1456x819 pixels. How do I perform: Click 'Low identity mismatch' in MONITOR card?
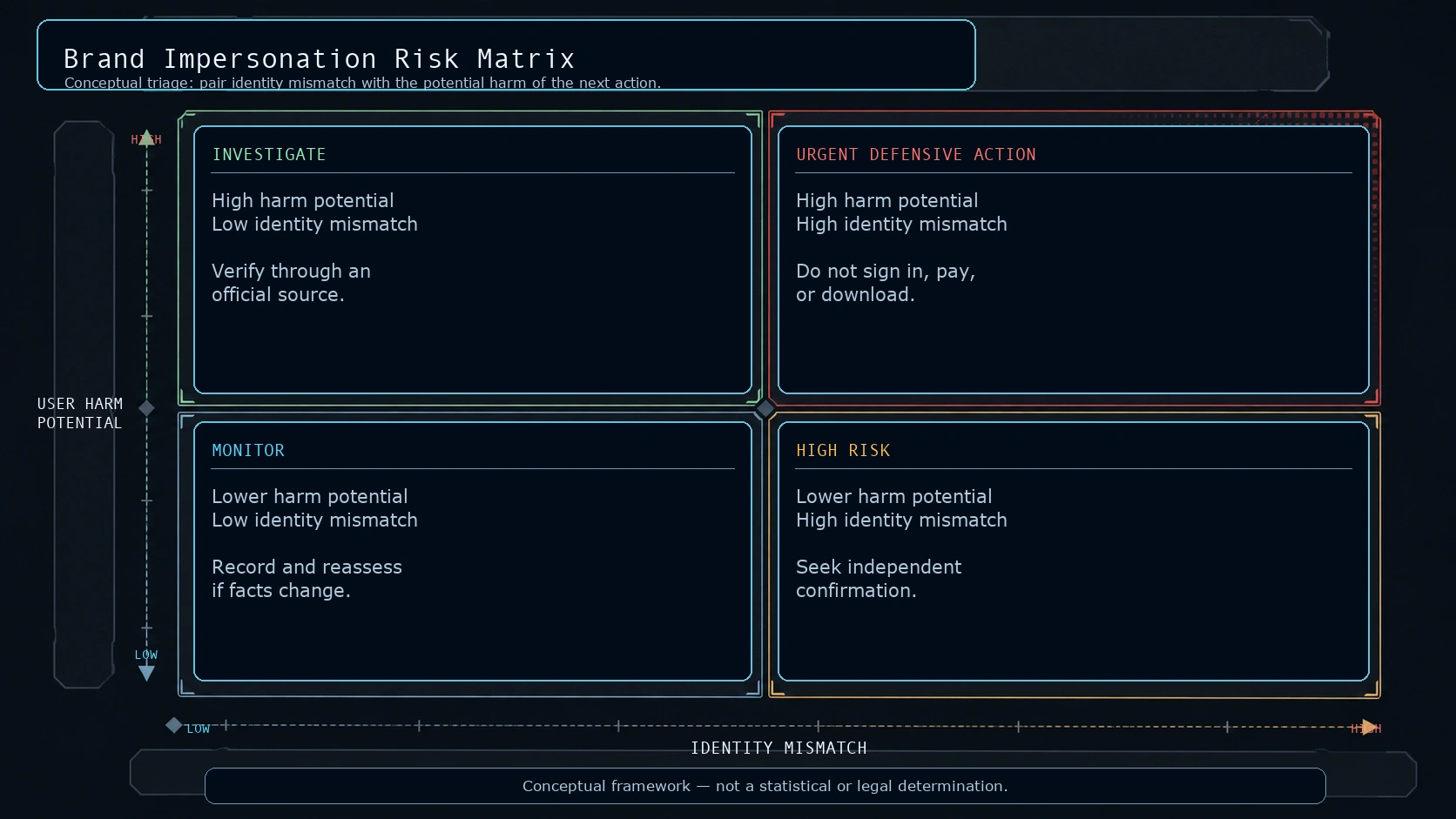314,520
